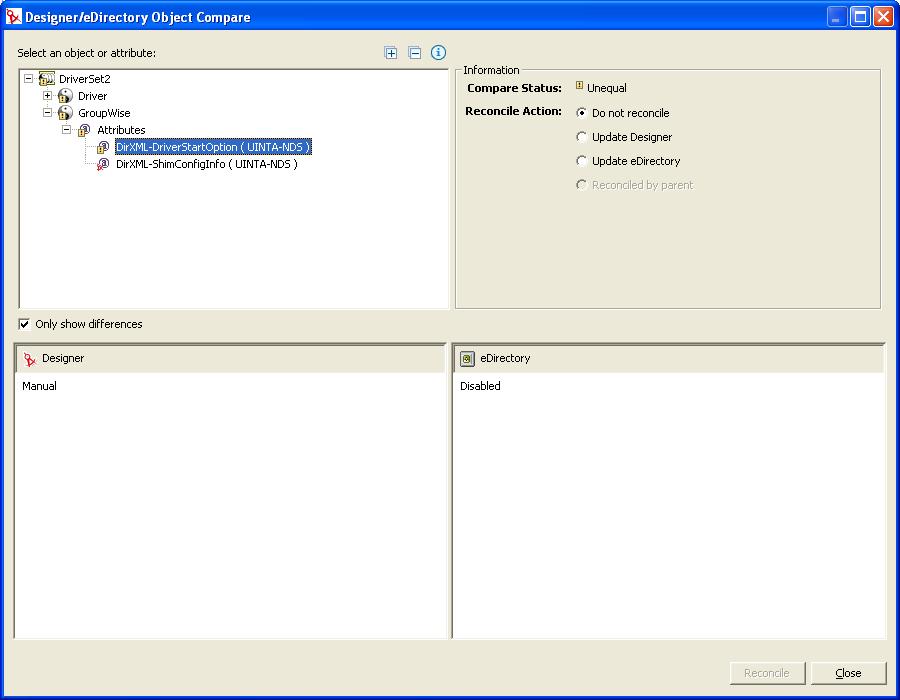Click the DirXML-ShimConfigInfo attribute icon
The width and height of the screenshot is (900, 700).
click(x=103, y=164)
